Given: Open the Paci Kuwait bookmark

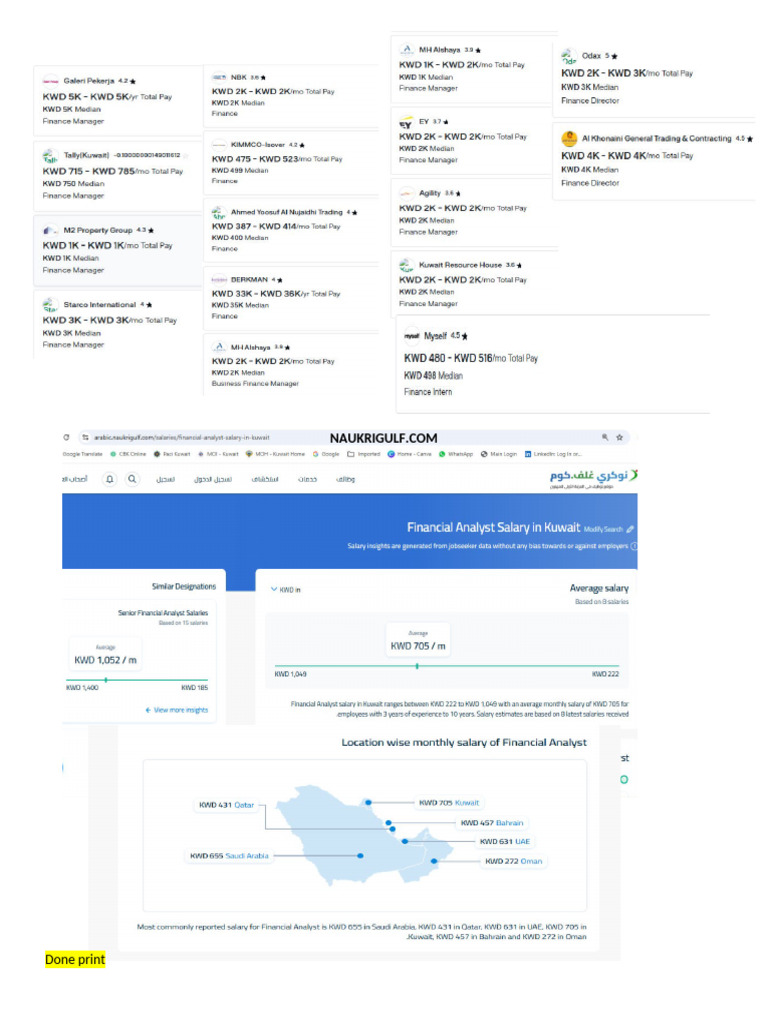Looking at the screenshot, I should tap(172, 454).
